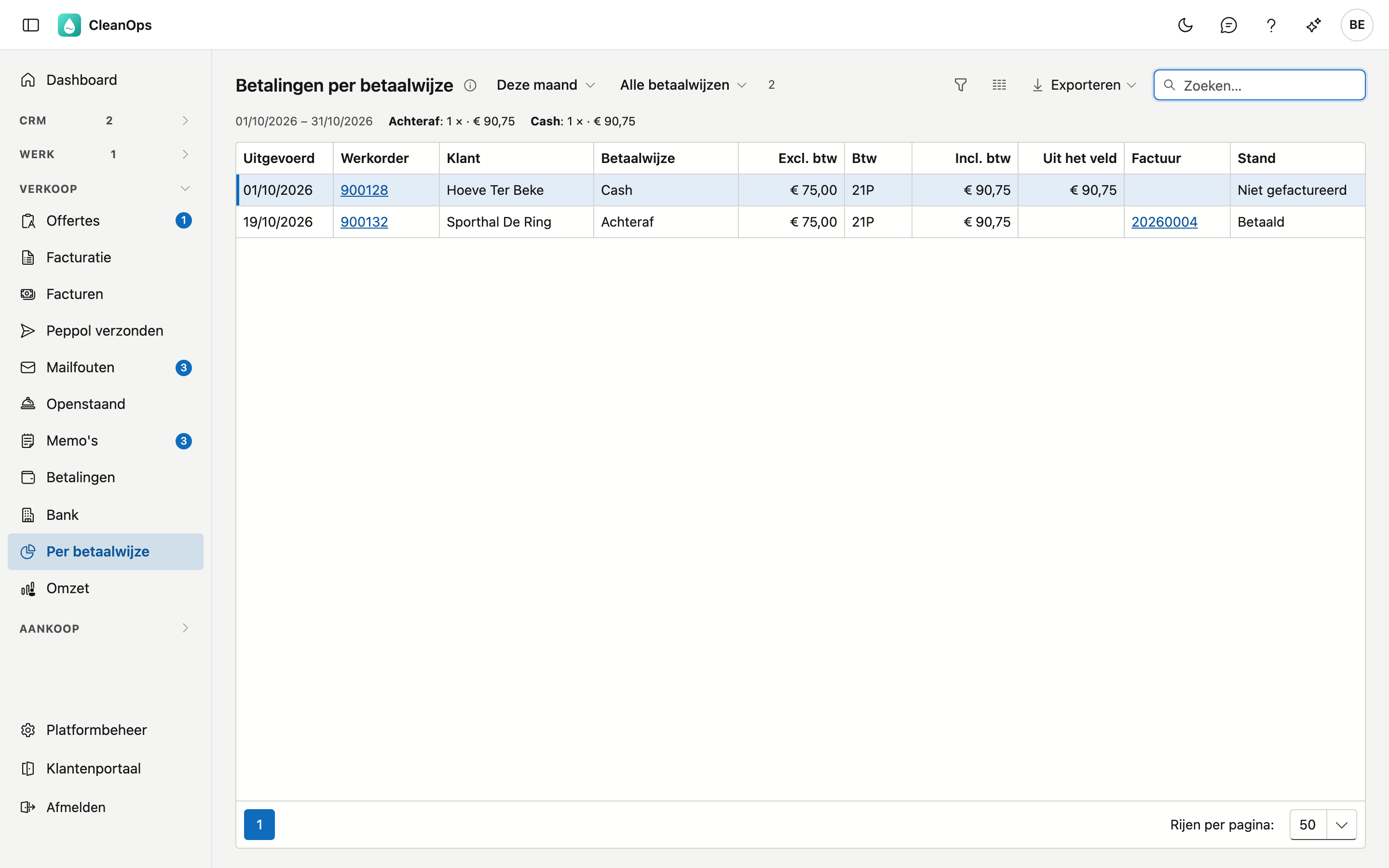Open Memo's in the sidebar
The image size is (1389, 868).
tap(105, 441)
